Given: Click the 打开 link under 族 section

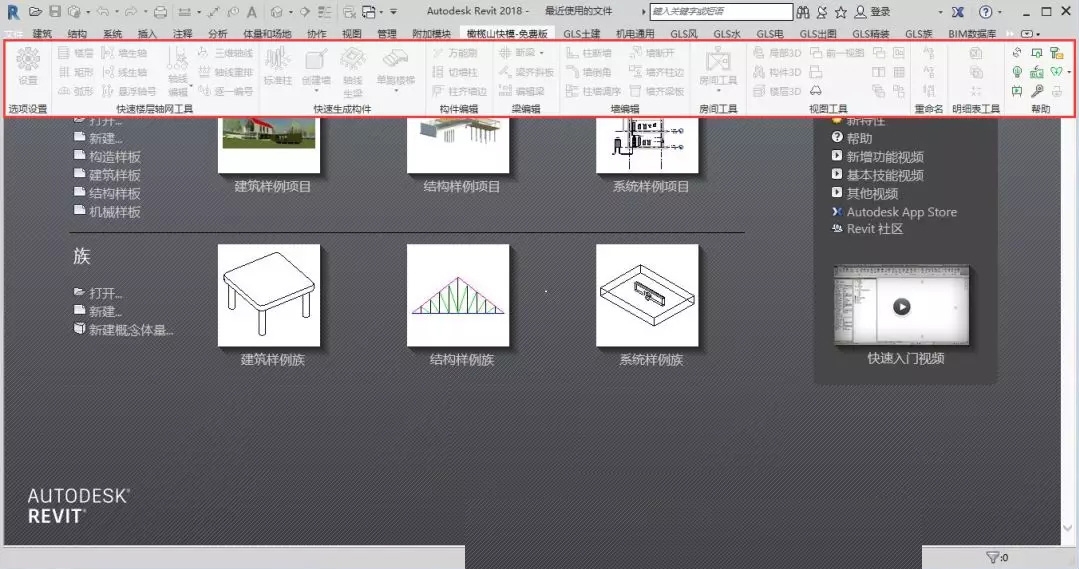Looking at the screenshot, I should (98, 293).
